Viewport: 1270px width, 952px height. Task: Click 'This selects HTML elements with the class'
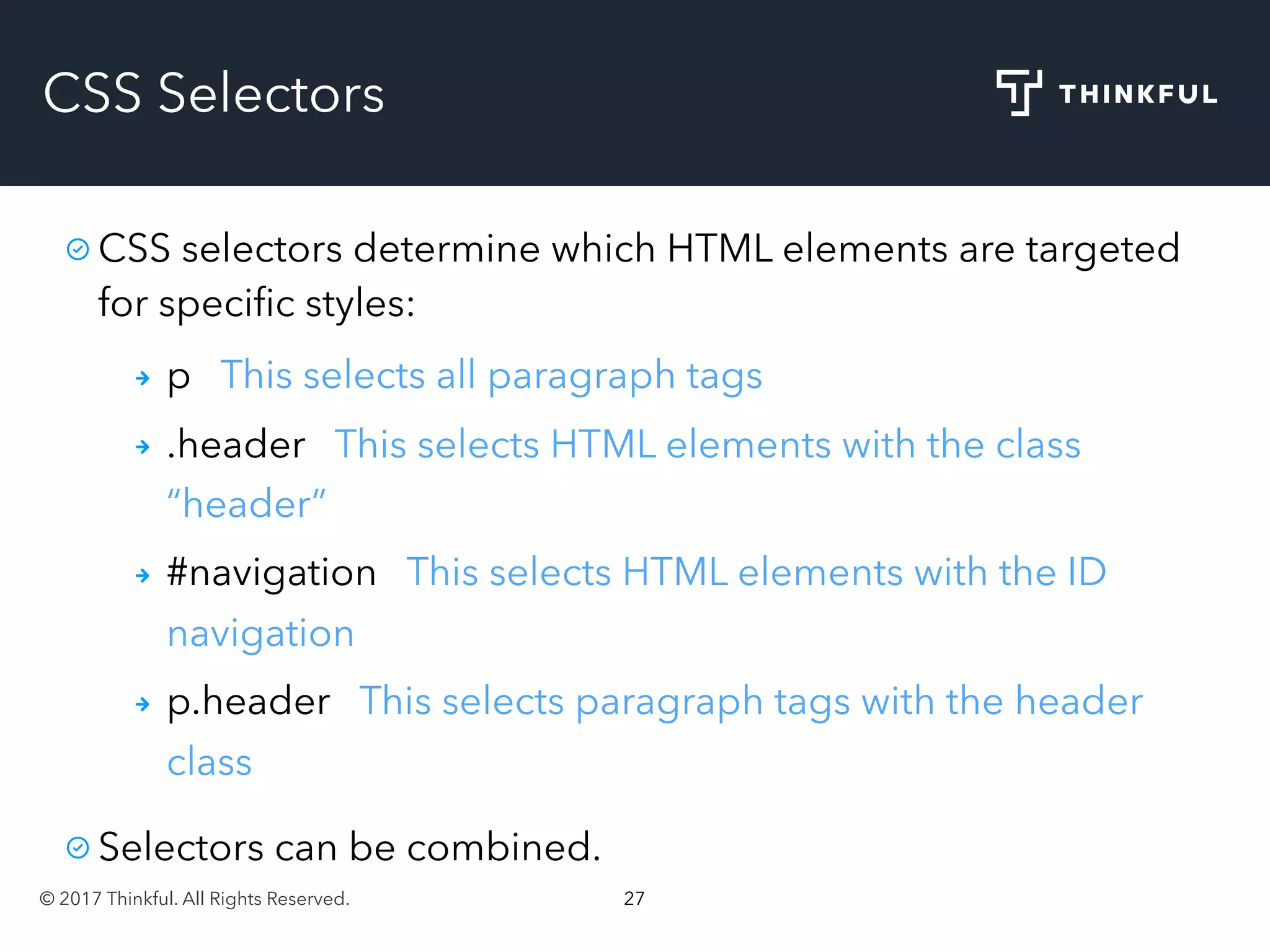click(708, 444)
